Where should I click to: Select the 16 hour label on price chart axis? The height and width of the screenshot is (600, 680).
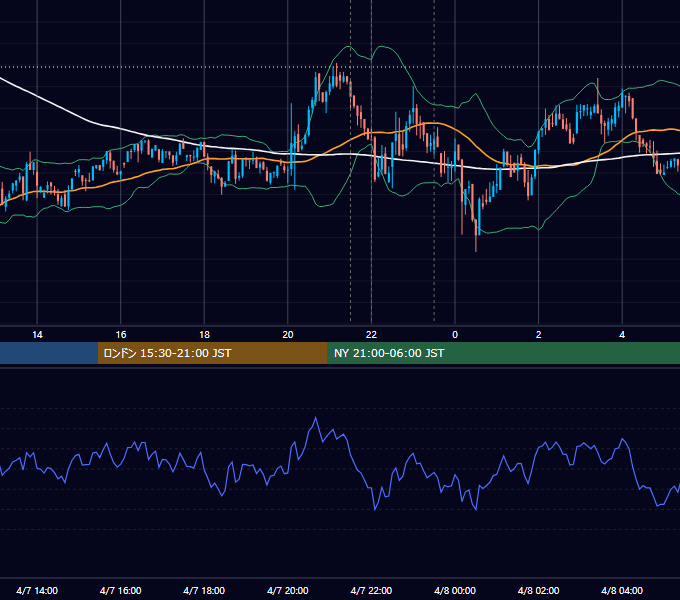pos(121,335)
